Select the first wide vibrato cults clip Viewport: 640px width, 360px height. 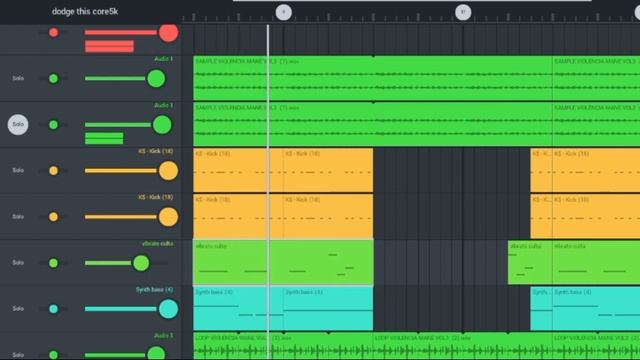(283, 262)
